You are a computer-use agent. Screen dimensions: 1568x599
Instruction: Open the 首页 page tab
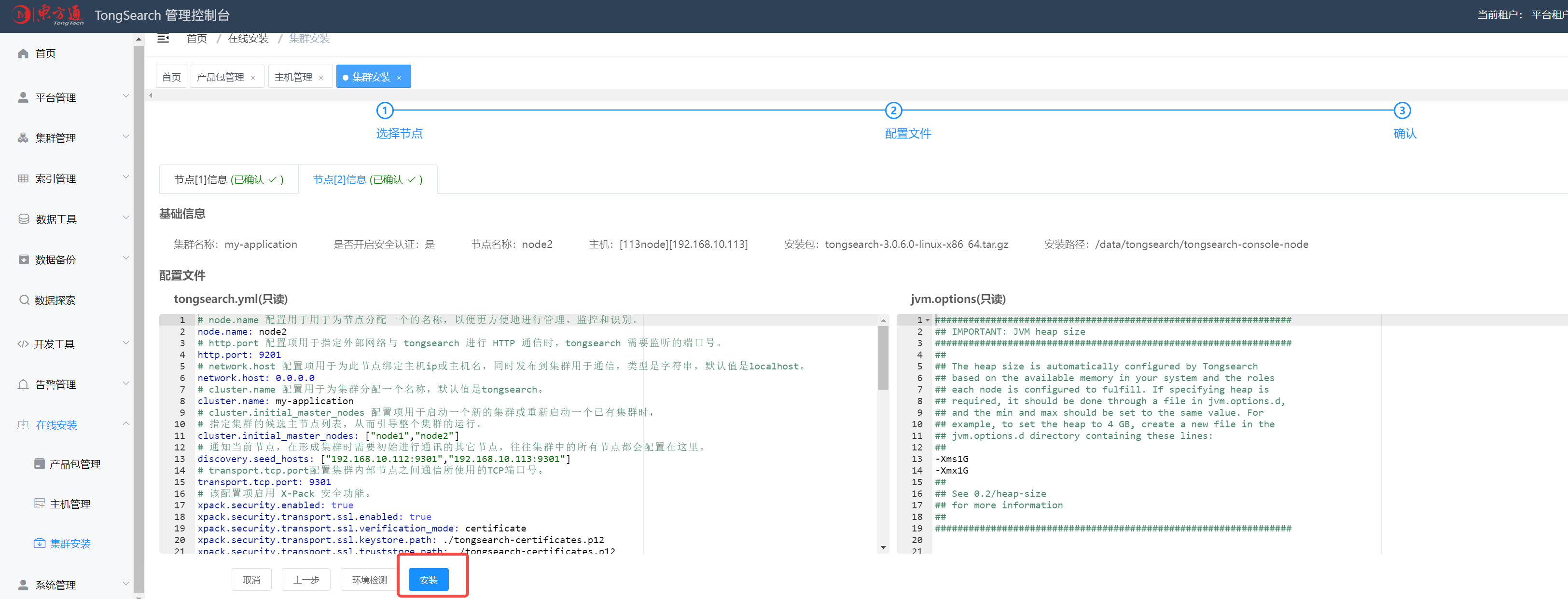(172, 77)
